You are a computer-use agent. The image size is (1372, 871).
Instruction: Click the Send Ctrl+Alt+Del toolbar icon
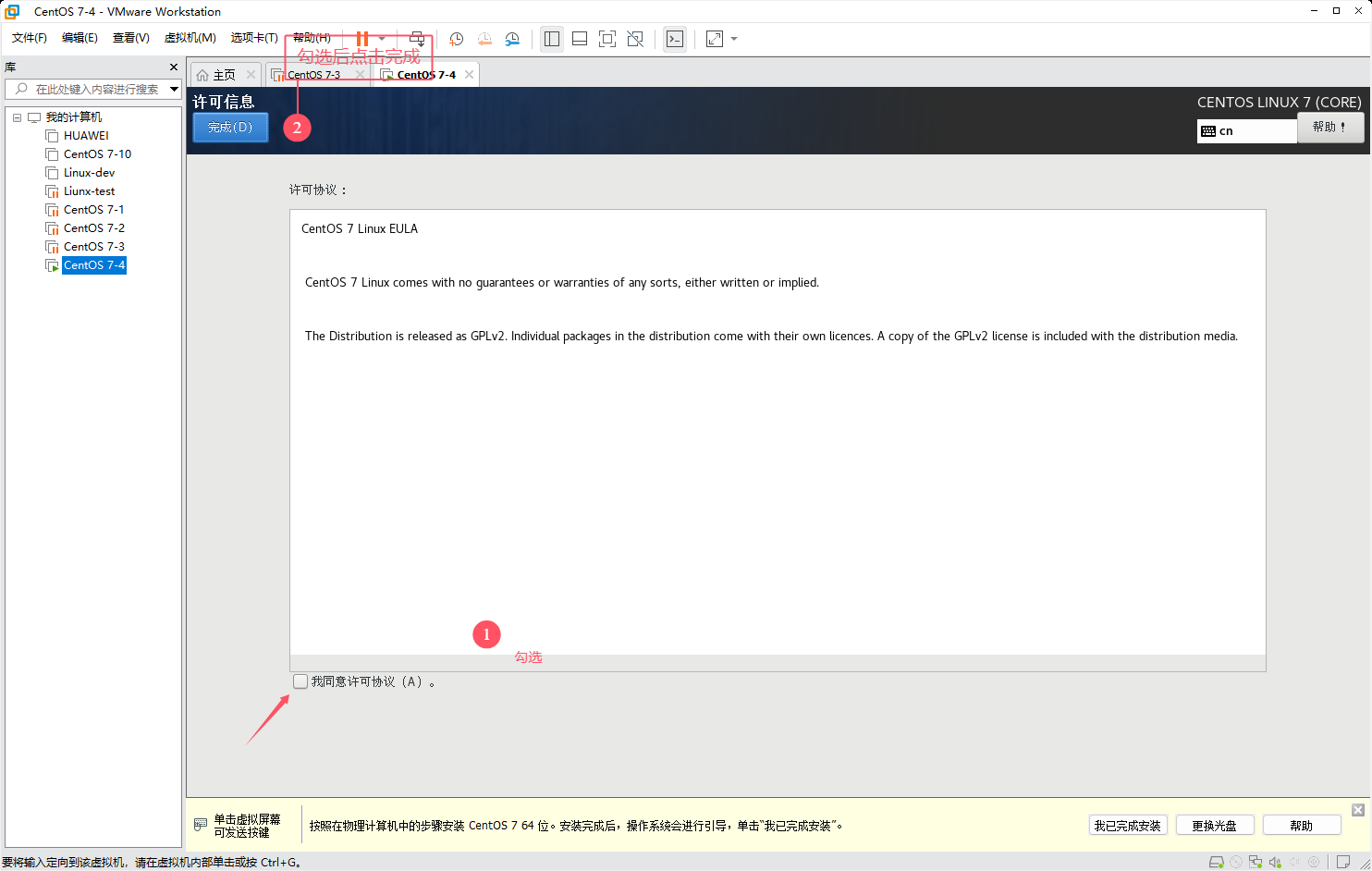[x=417, y=39]
